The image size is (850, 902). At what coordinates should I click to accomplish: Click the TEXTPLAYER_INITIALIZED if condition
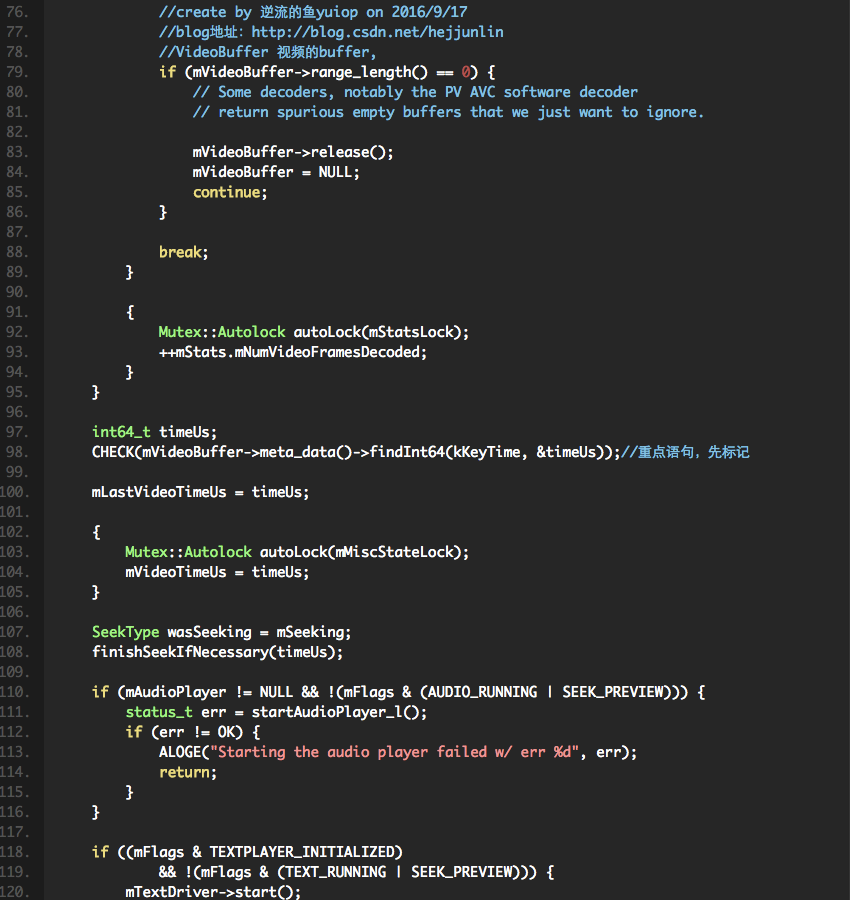click(247, 852)
